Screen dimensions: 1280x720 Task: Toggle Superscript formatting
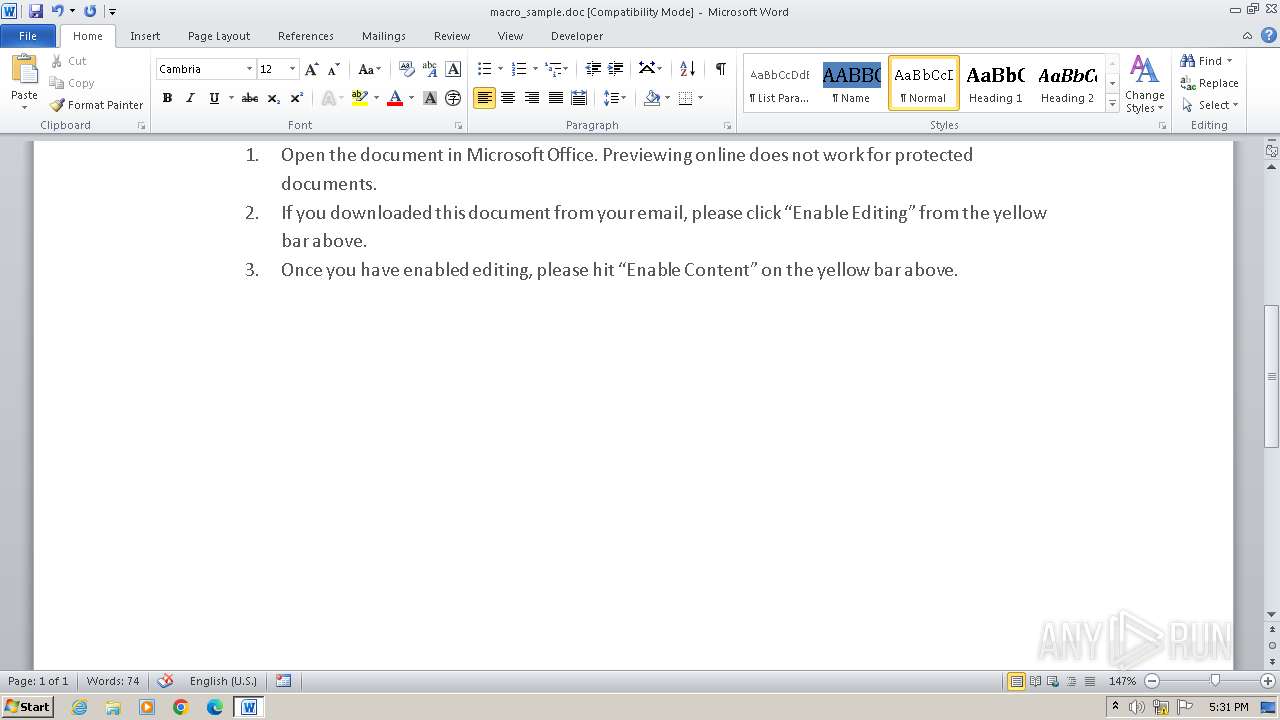pos(297,98)
